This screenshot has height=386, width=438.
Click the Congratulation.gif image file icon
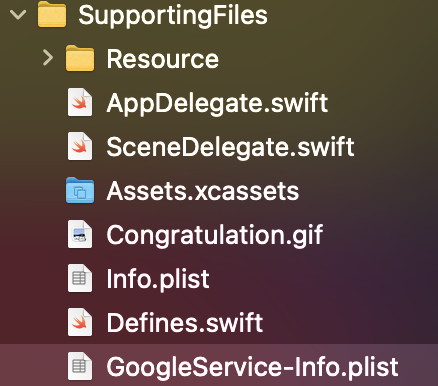click(80, 234)
